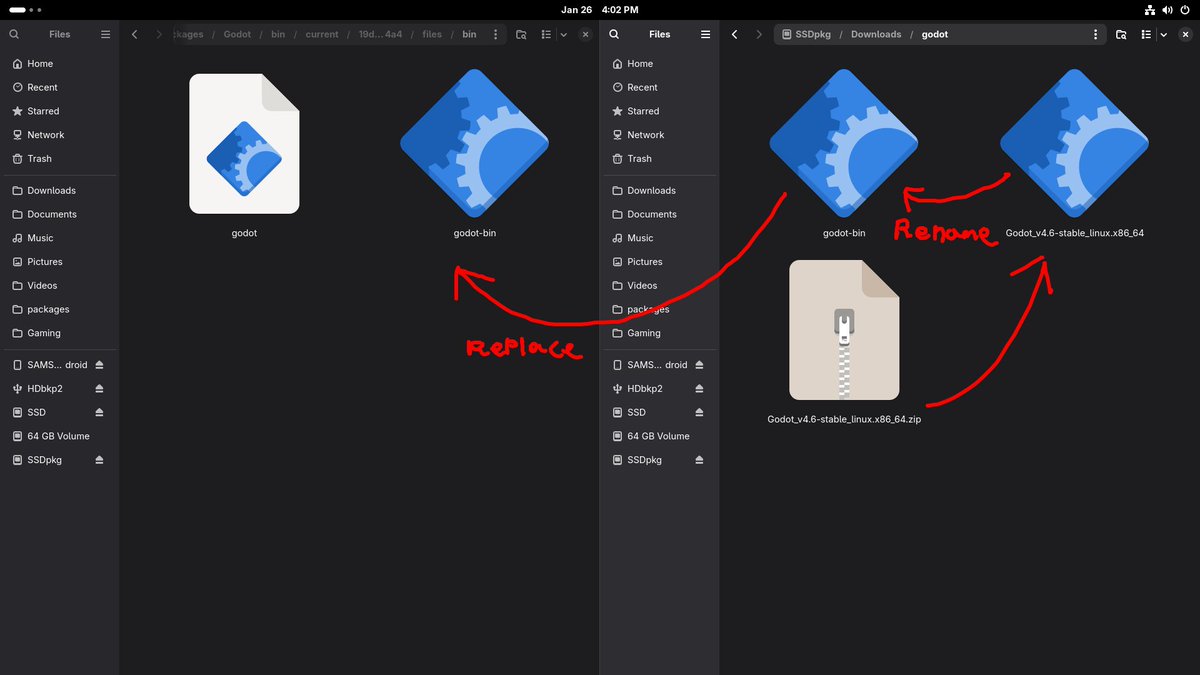This screenshot has width=1200, height=675.
Task: Open Videos in right window sidebar
Action: pyautogui.click(x=660, y=286)
